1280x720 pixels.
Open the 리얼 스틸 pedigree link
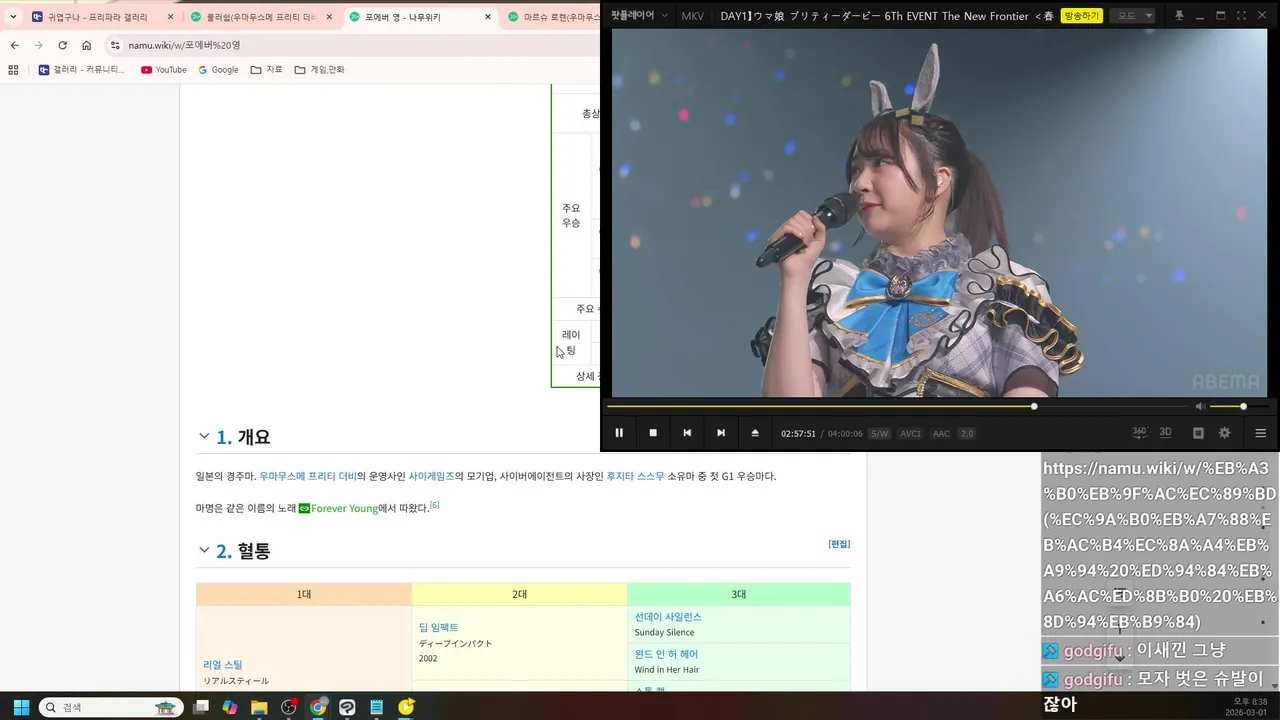tap(223, 664)
